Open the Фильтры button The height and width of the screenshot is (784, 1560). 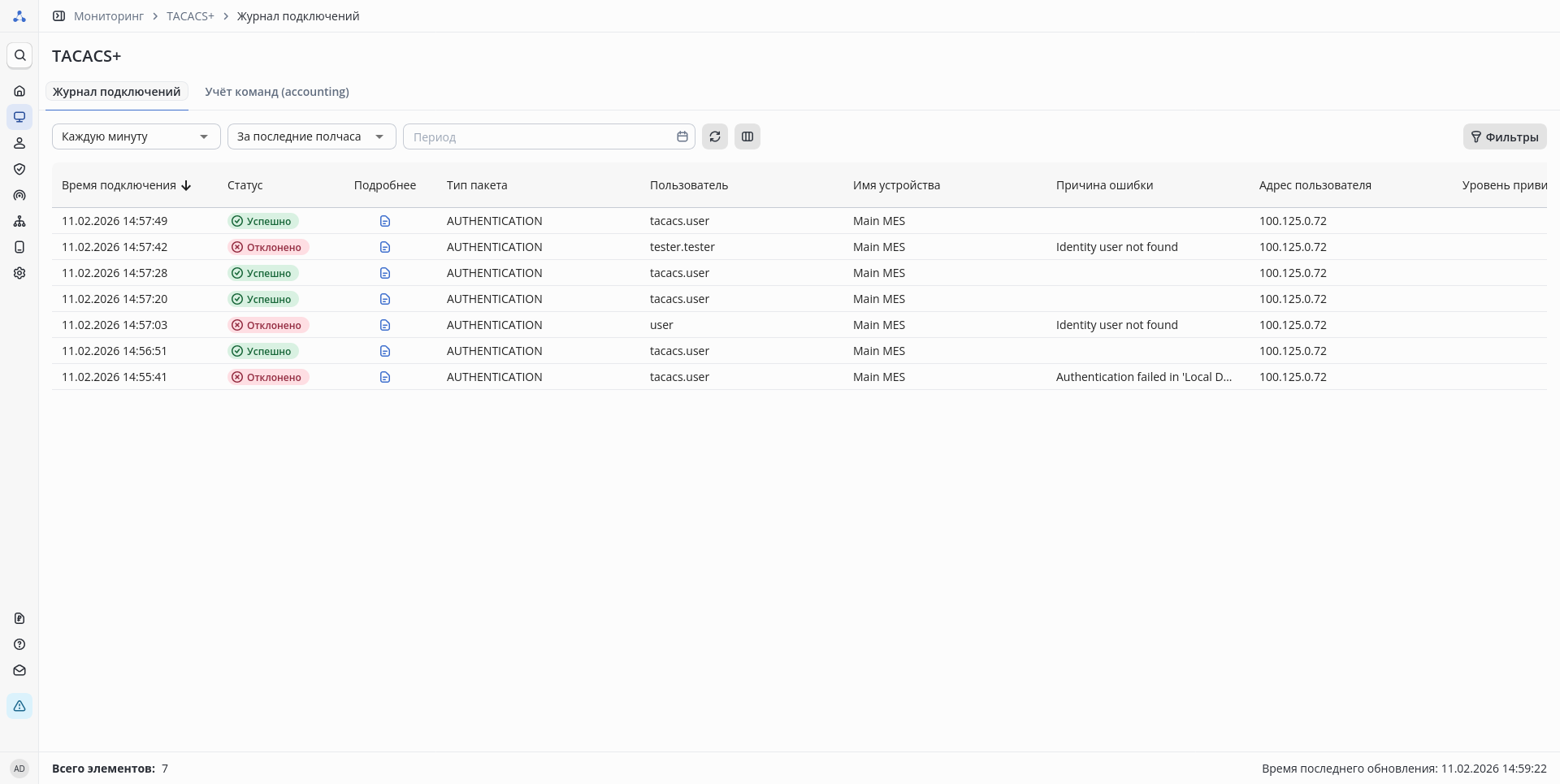(x=1505, y=136)
